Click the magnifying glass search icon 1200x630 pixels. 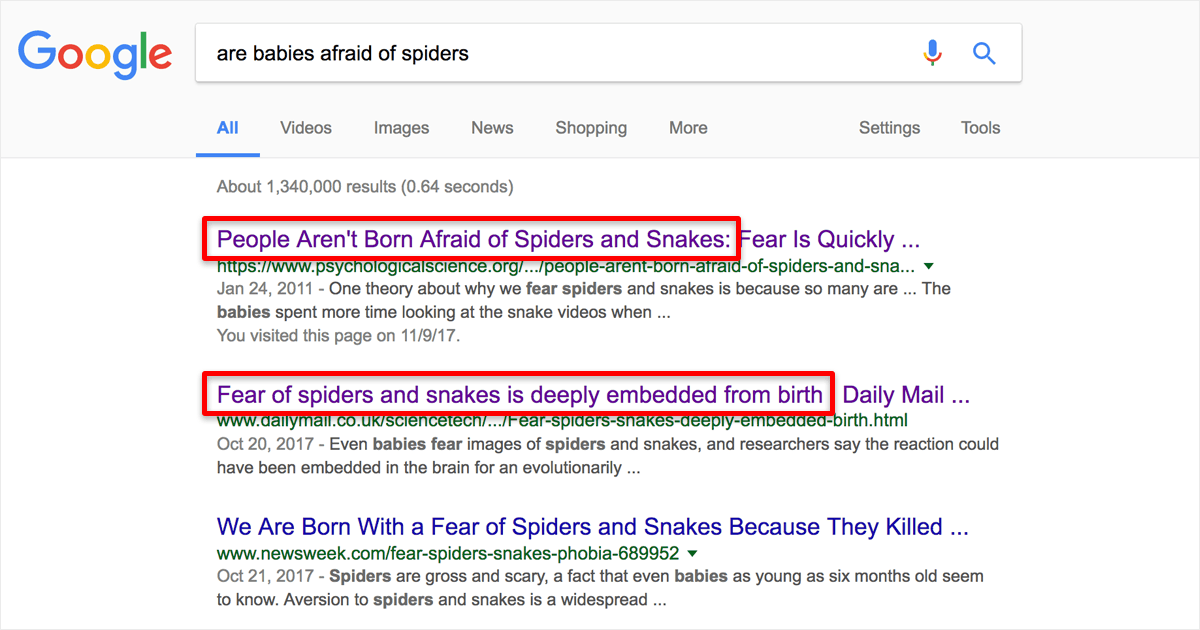[x=985, y=53]
